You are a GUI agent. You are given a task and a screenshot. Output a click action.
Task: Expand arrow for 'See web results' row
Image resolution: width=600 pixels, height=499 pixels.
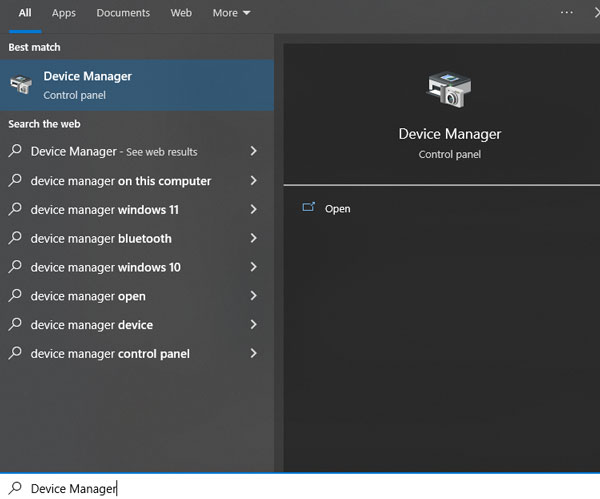point(253,151)
